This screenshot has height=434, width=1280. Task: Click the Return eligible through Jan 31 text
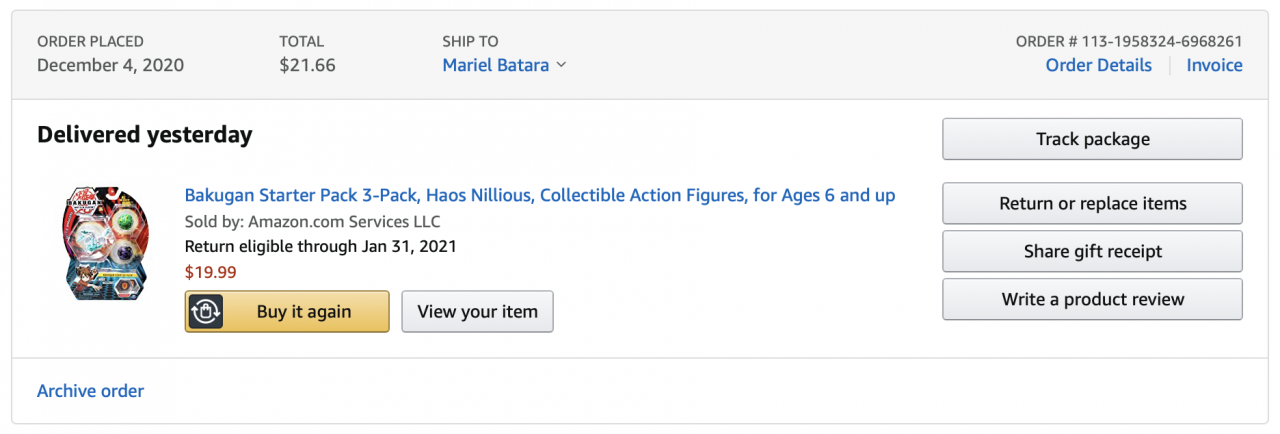point(320,246)
